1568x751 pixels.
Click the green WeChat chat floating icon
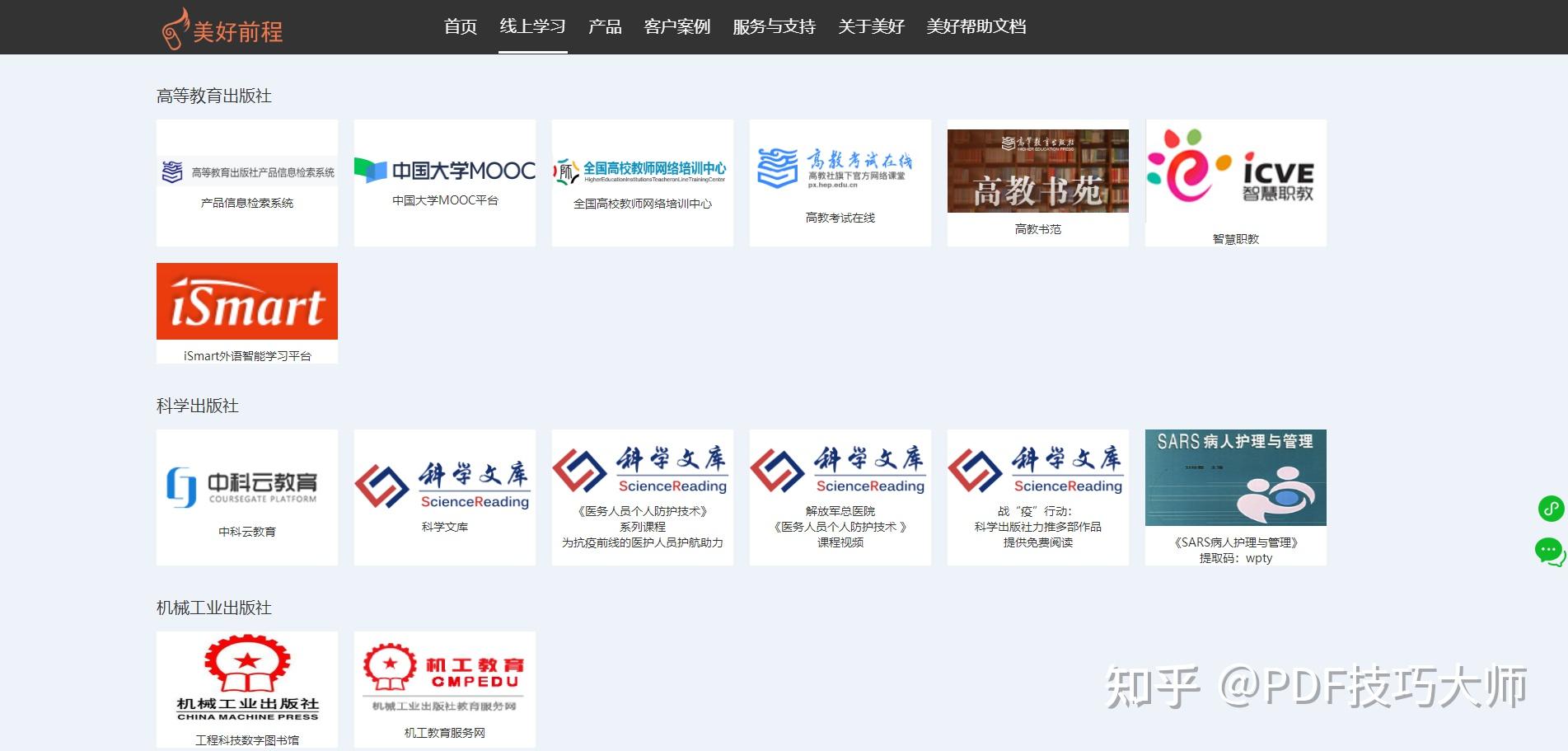(x=1550, y=551)
